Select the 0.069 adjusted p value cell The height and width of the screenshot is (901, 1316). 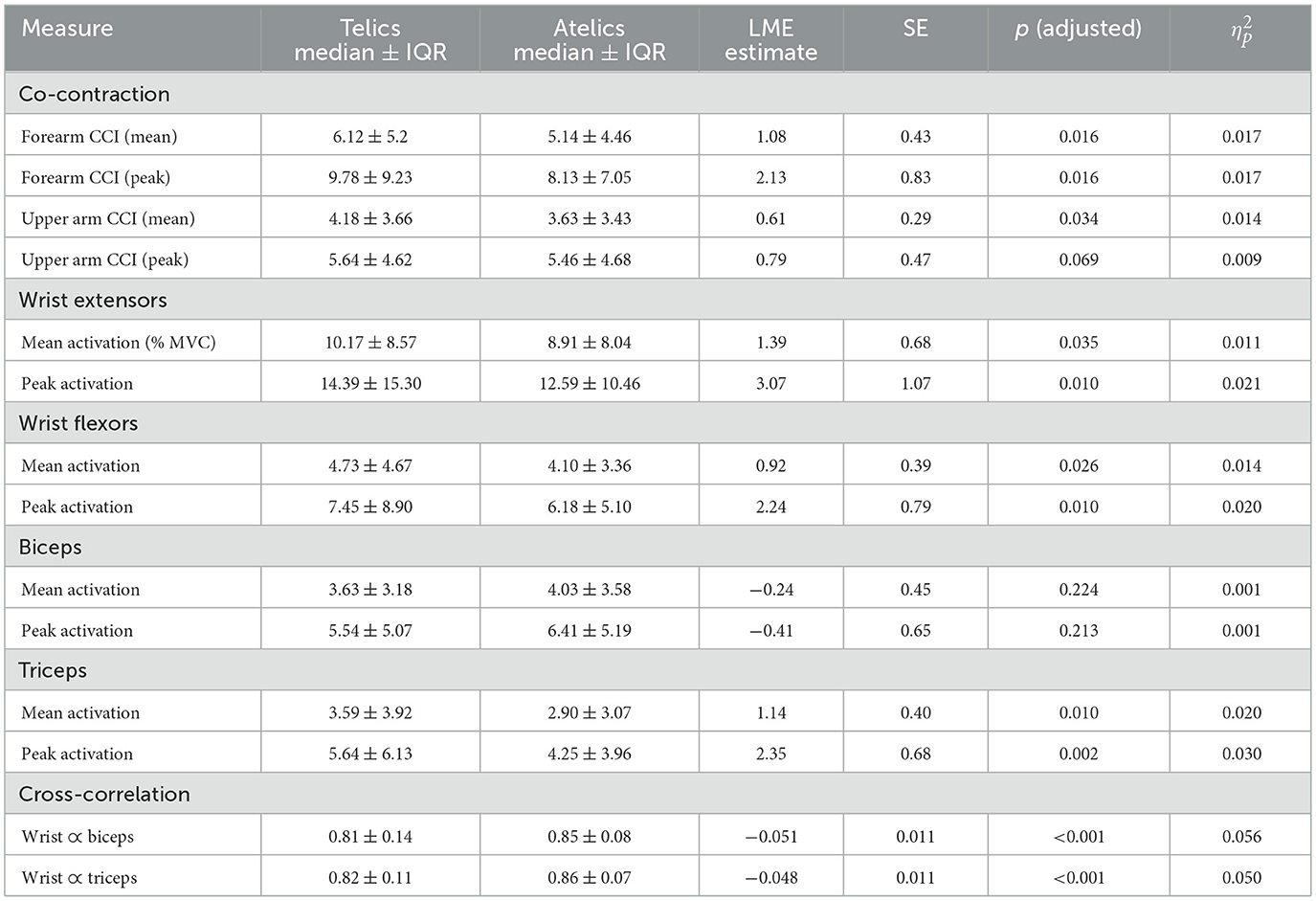click(1078, 260)
